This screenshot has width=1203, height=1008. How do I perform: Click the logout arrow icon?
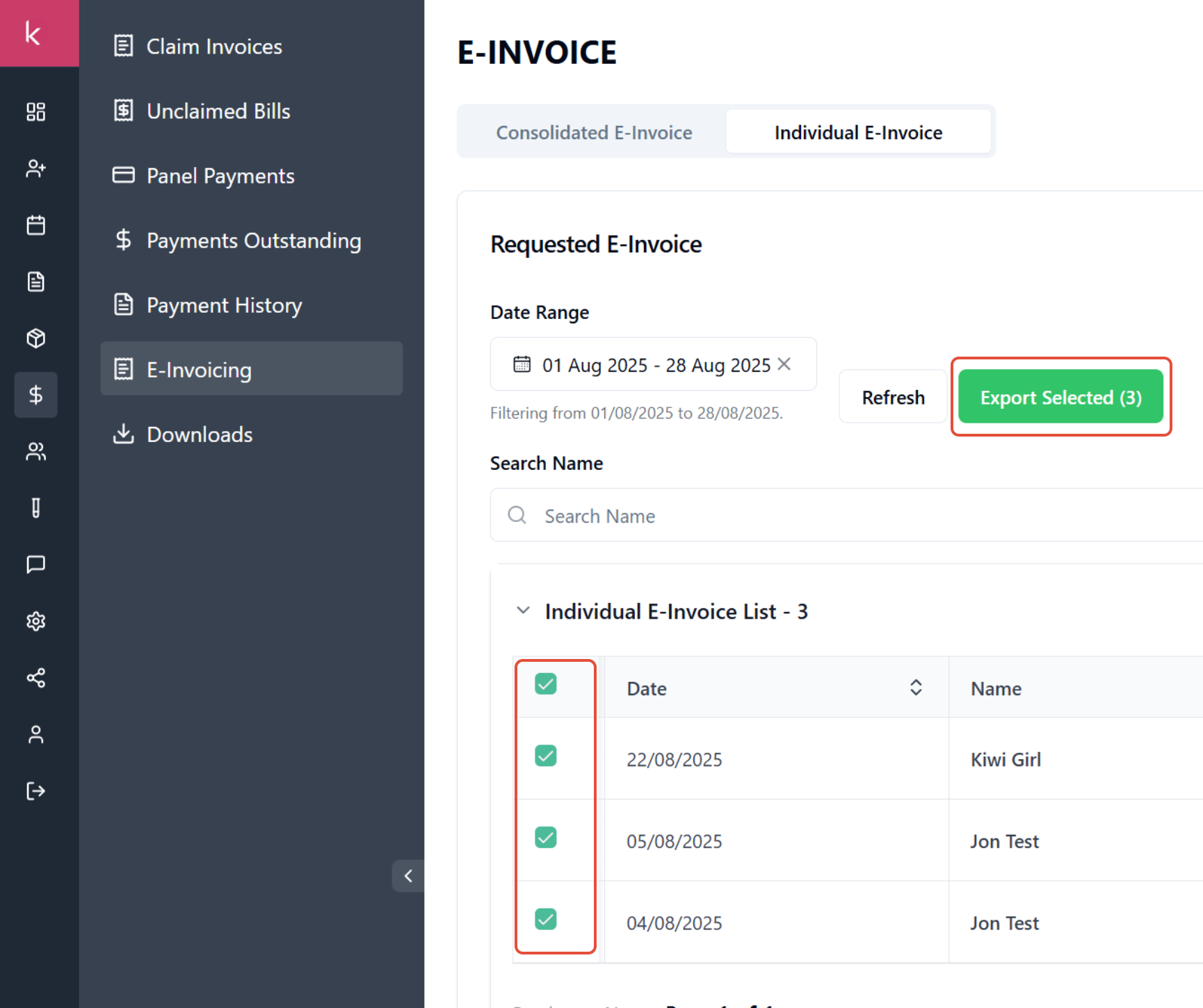click(x=35, y=791)
